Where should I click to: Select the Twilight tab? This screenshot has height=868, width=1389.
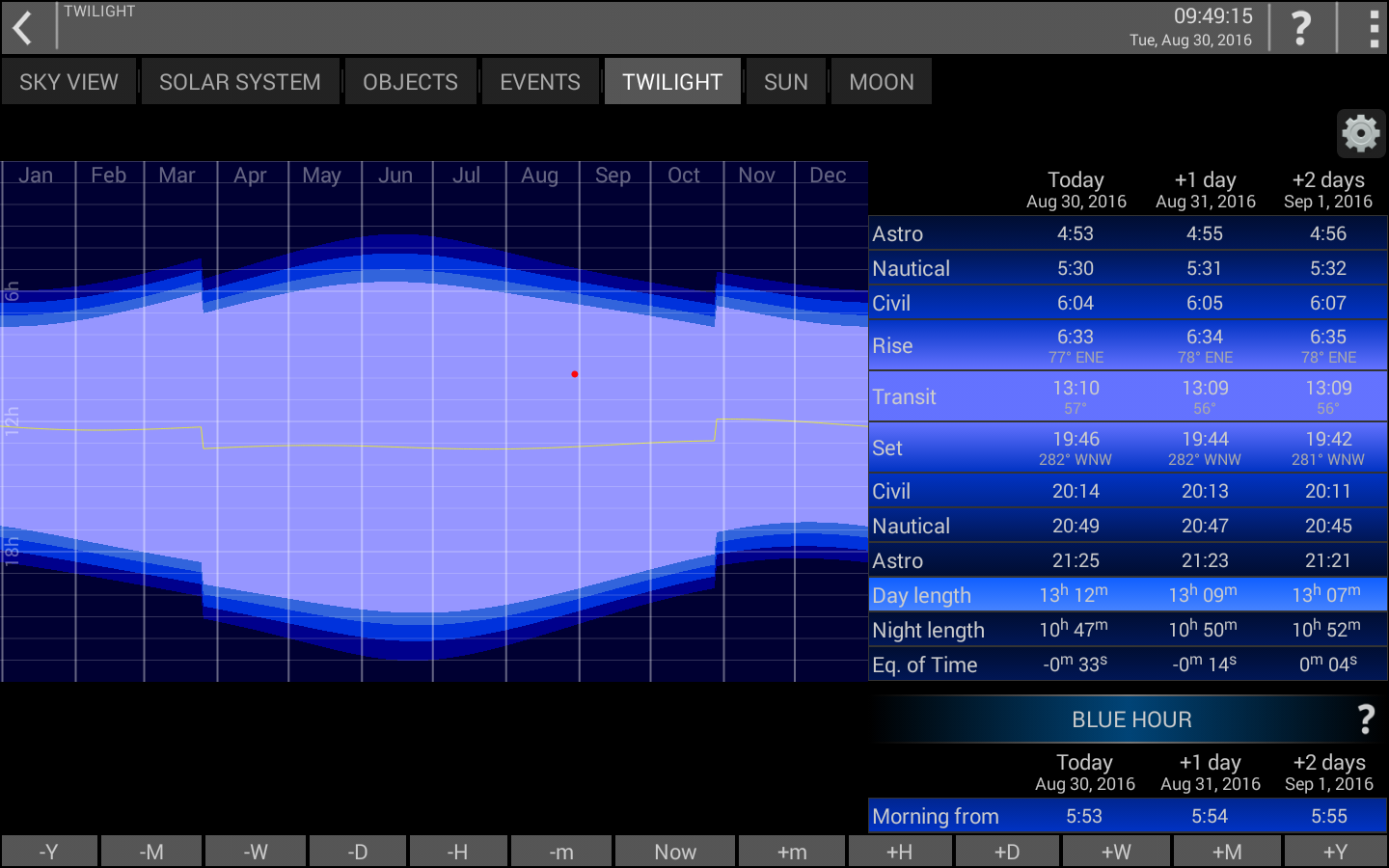(672, 82)
